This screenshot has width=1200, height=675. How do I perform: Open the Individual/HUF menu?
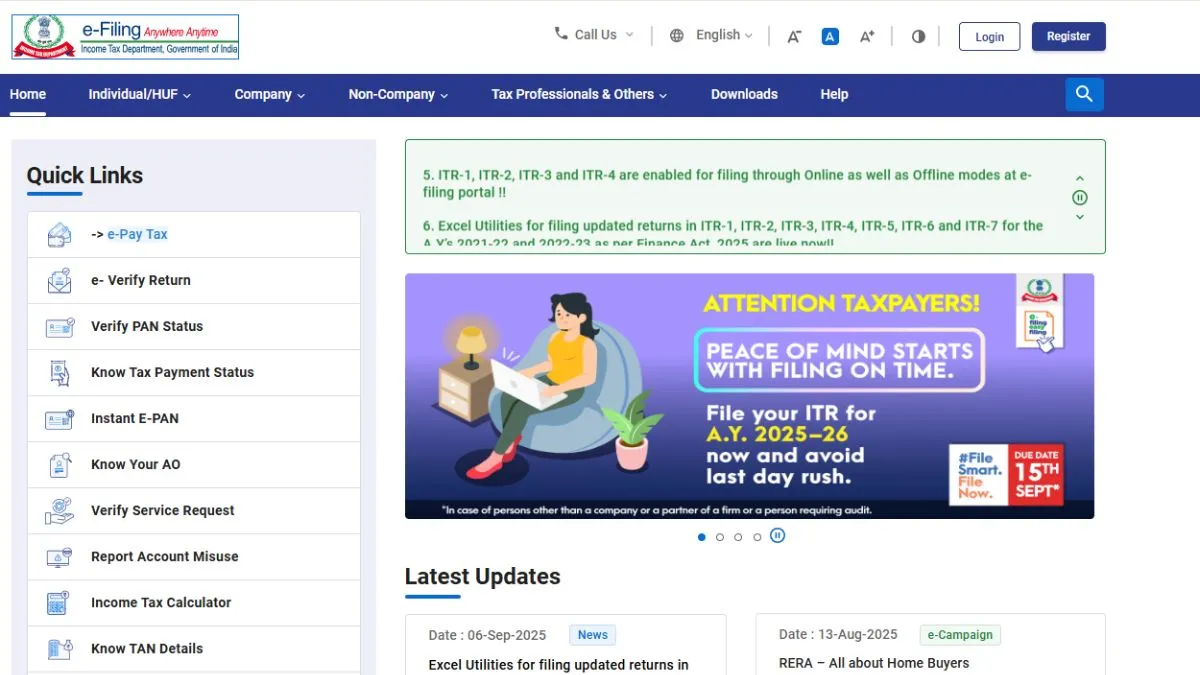(139, 94)
